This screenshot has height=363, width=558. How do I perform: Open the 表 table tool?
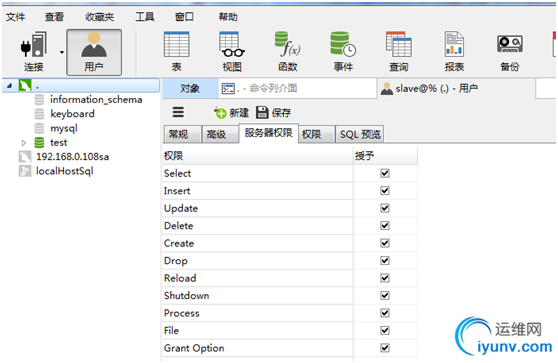177,52
